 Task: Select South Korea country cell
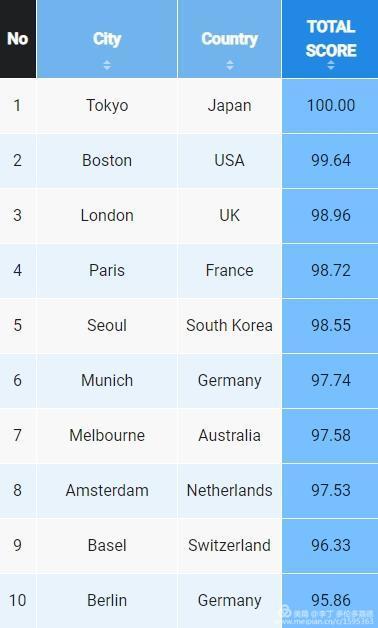pos(229,325)
